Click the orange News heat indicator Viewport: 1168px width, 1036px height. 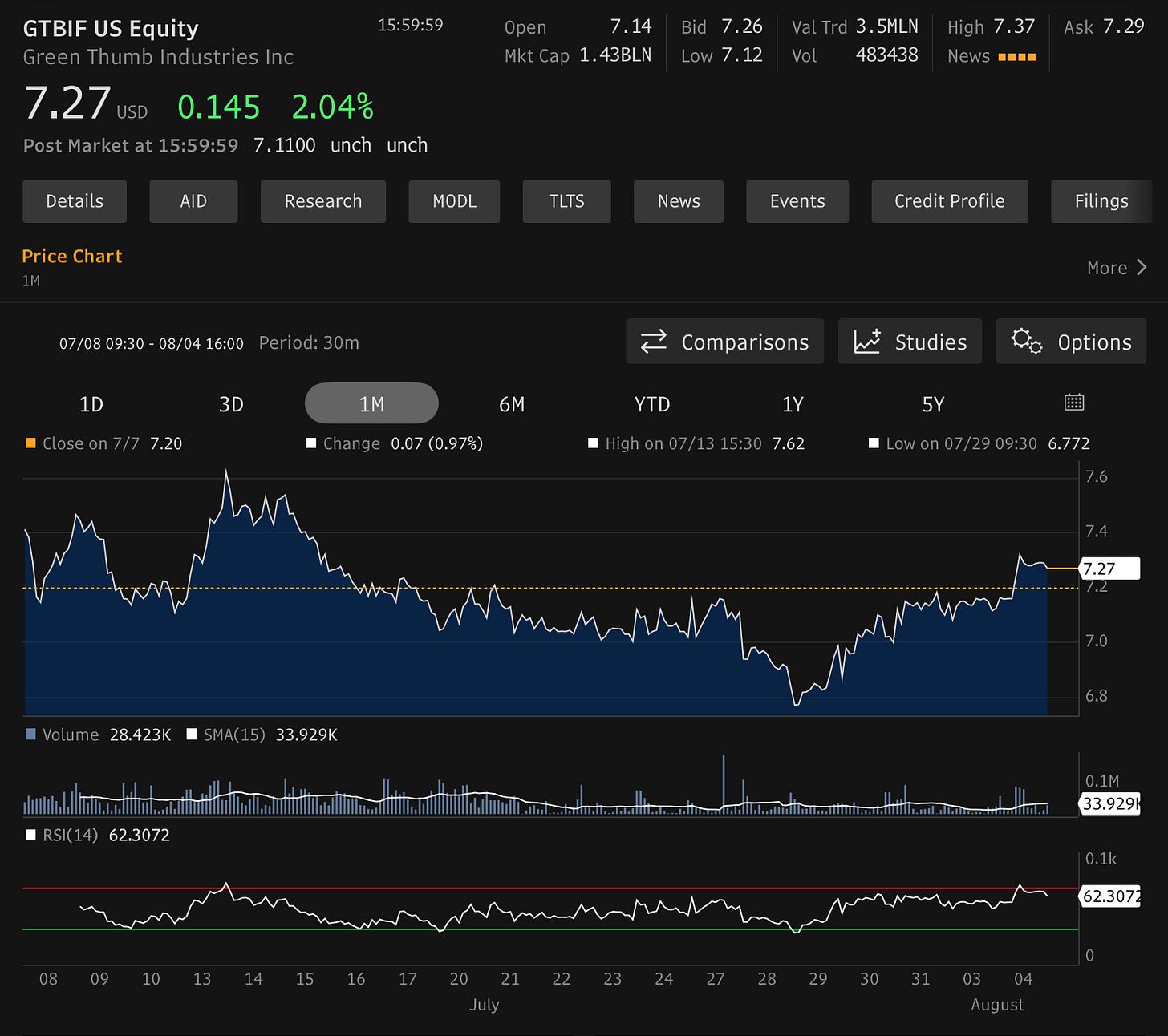click(x=1017, y=57)
